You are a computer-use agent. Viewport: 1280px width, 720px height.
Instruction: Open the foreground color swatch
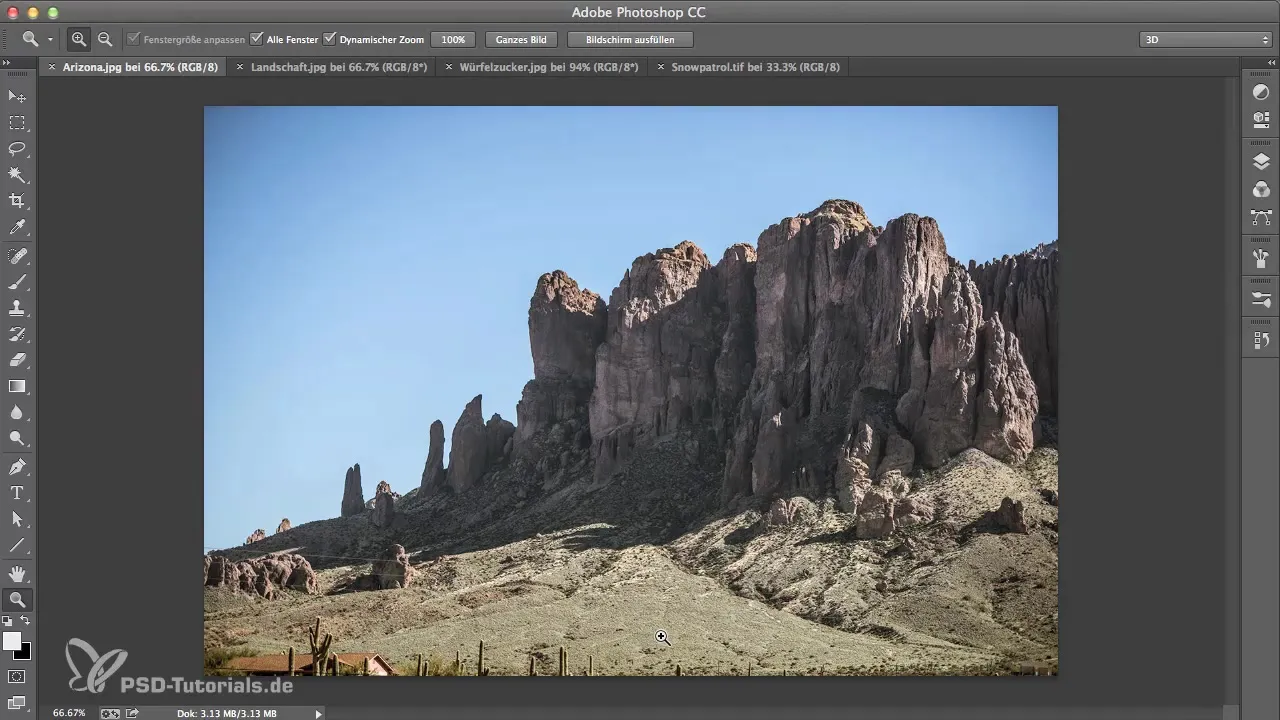click(11, 641)
